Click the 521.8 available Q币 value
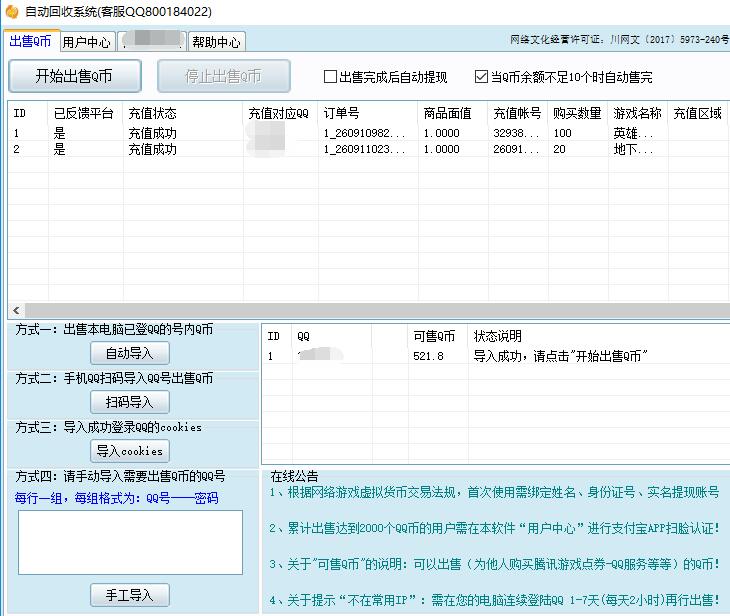730x616 pixels. [428, 356]
